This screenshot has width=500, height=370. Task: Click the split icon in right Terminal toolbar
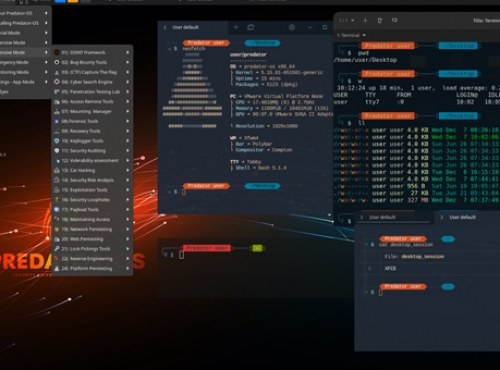point(380,21)
